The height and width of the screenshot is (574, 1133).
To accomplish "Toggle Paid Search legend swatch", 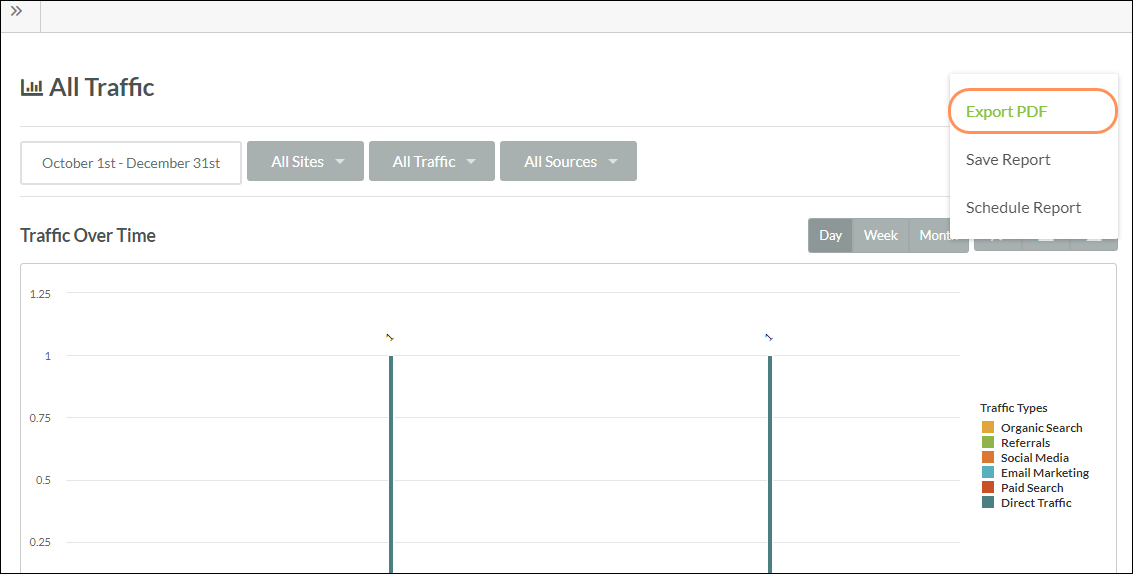I will pyautogui.click(x=988, y=487).
